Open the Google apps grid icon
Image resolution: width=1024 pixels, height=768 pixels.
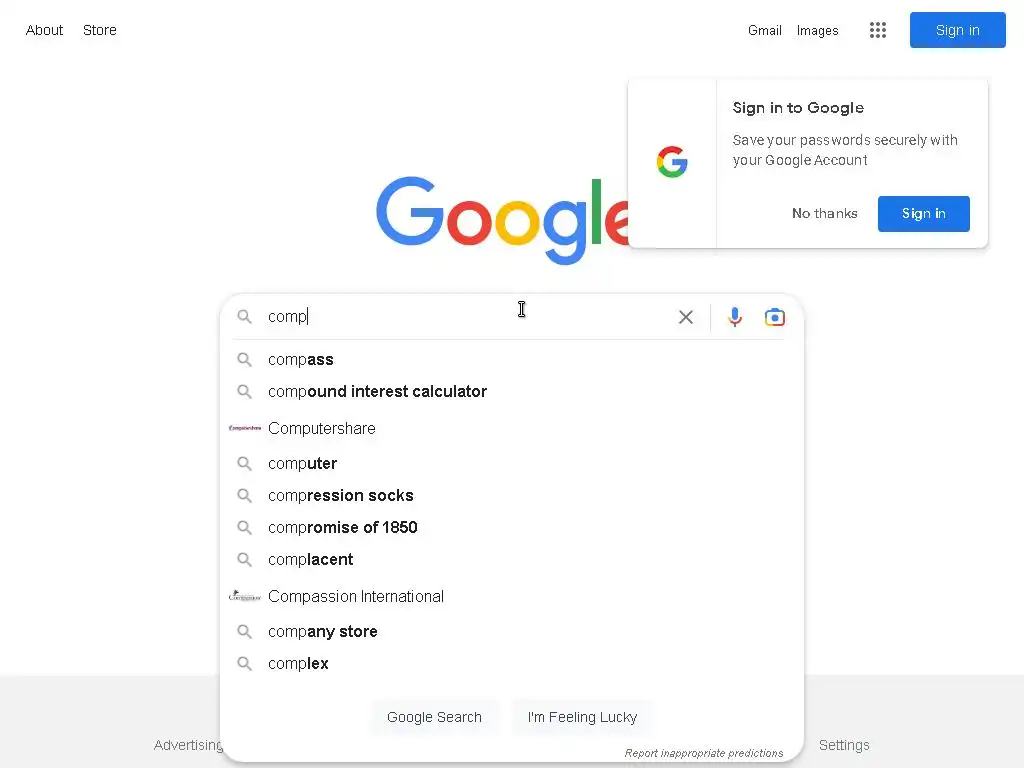click(878, 30)
